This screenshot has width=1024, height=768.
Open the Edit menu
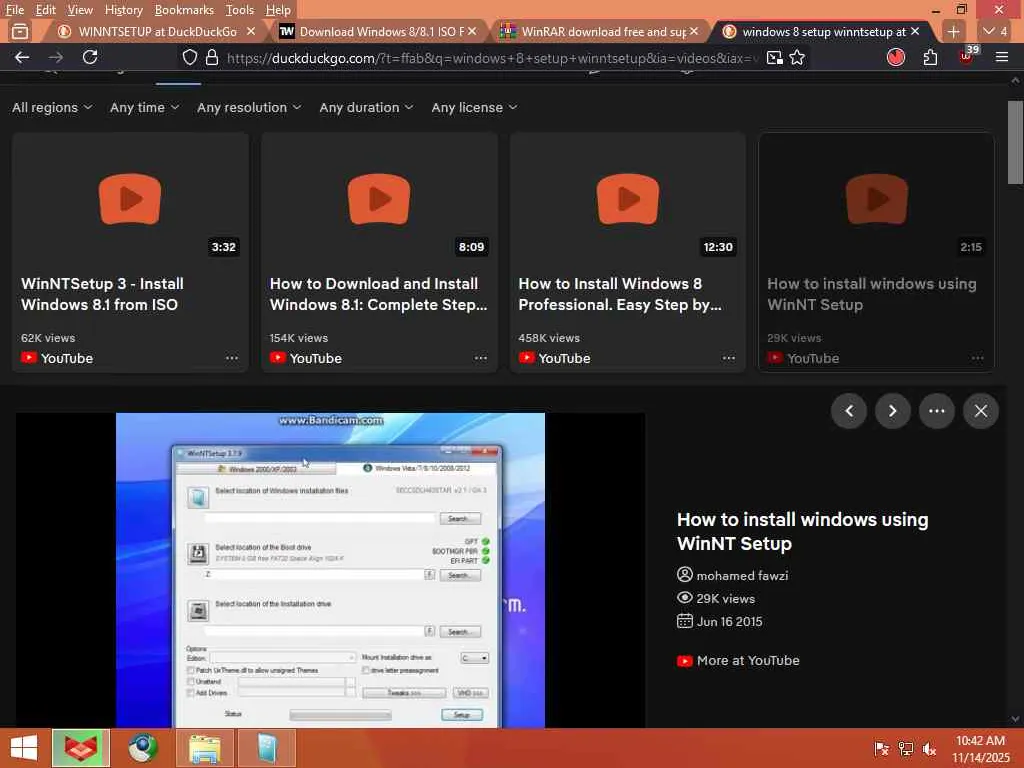(45, 10)
